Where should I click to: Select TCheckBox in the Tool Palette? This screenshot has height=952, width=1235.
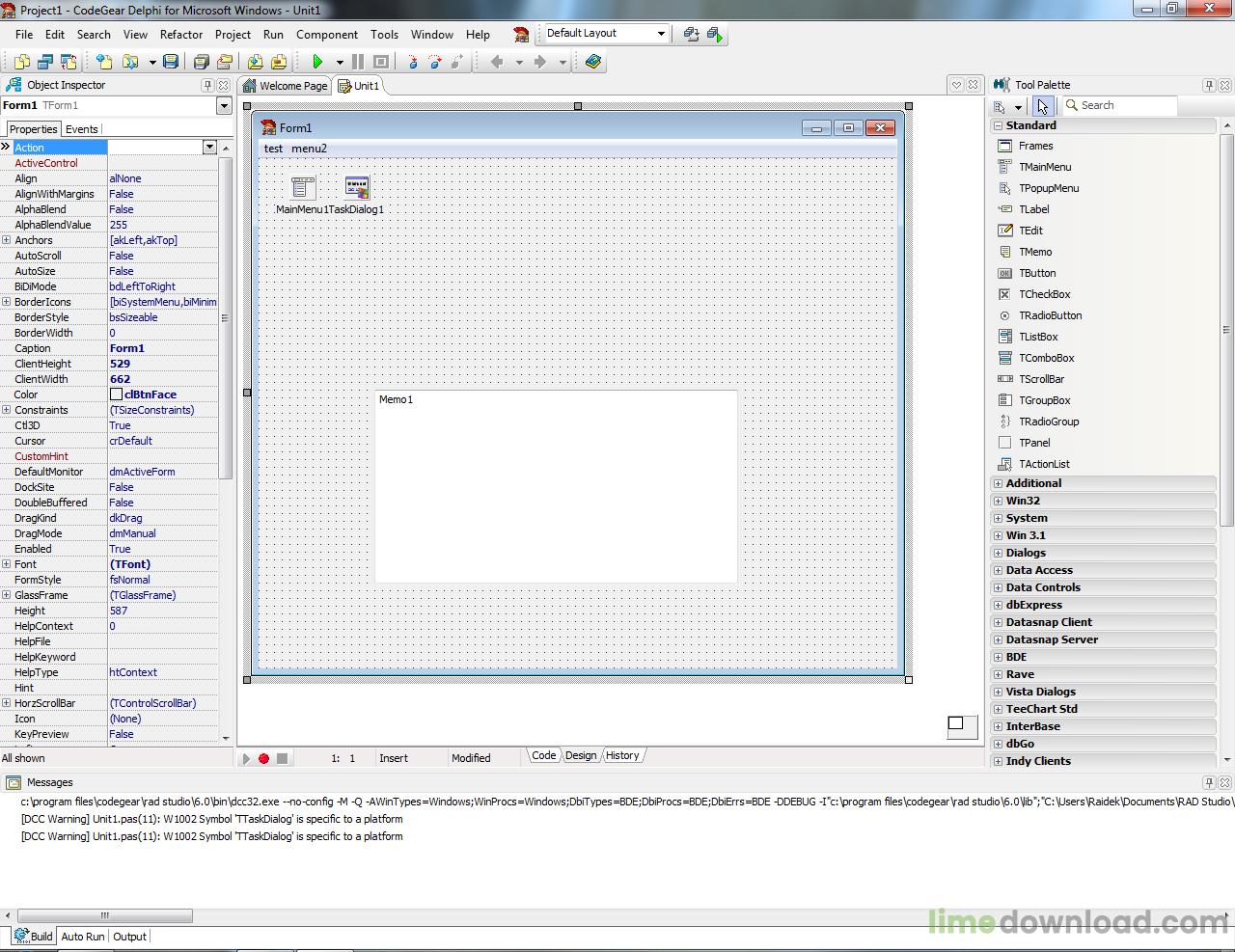coord(1045,294)
